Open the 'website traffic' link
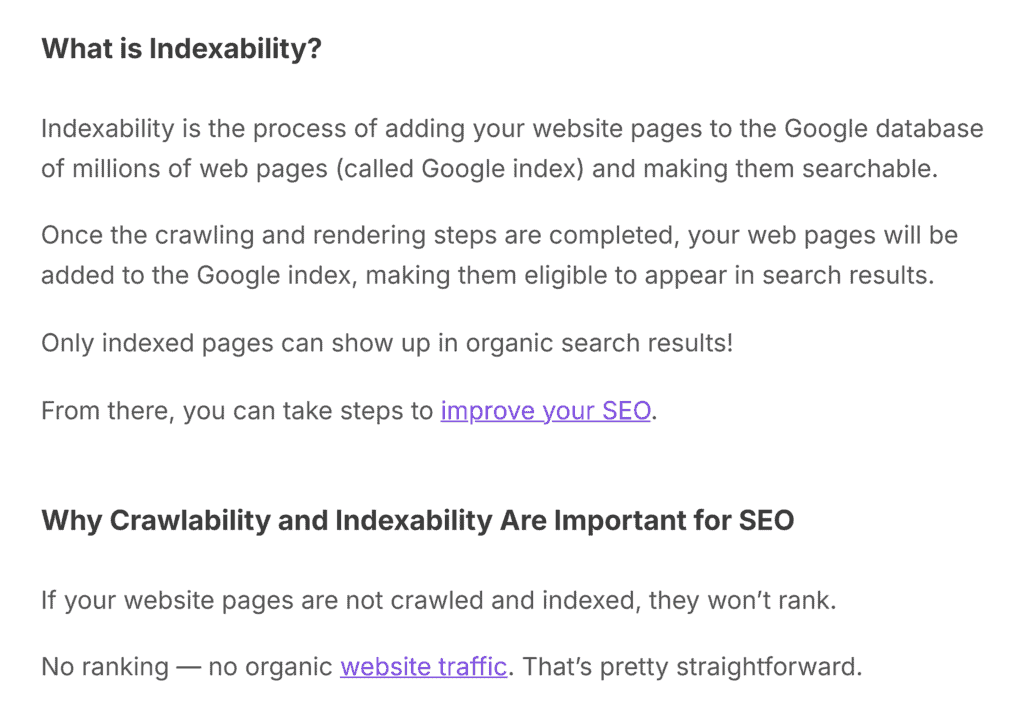Viewport: 1024px width, 713px height. 423,666
